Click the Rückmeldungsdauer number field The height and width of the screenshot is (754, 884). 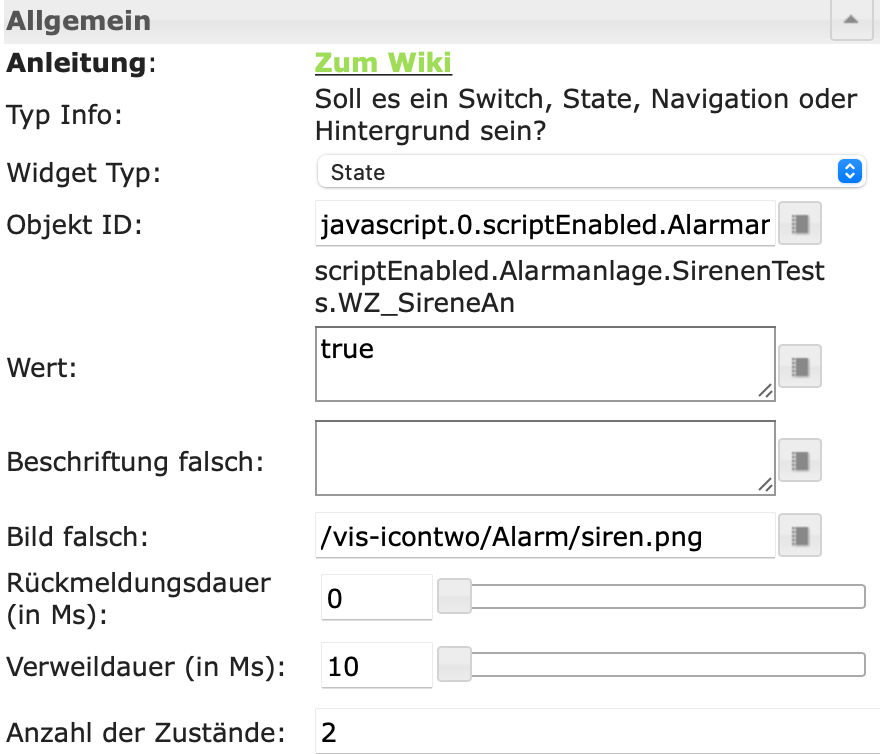pos(376,598)
